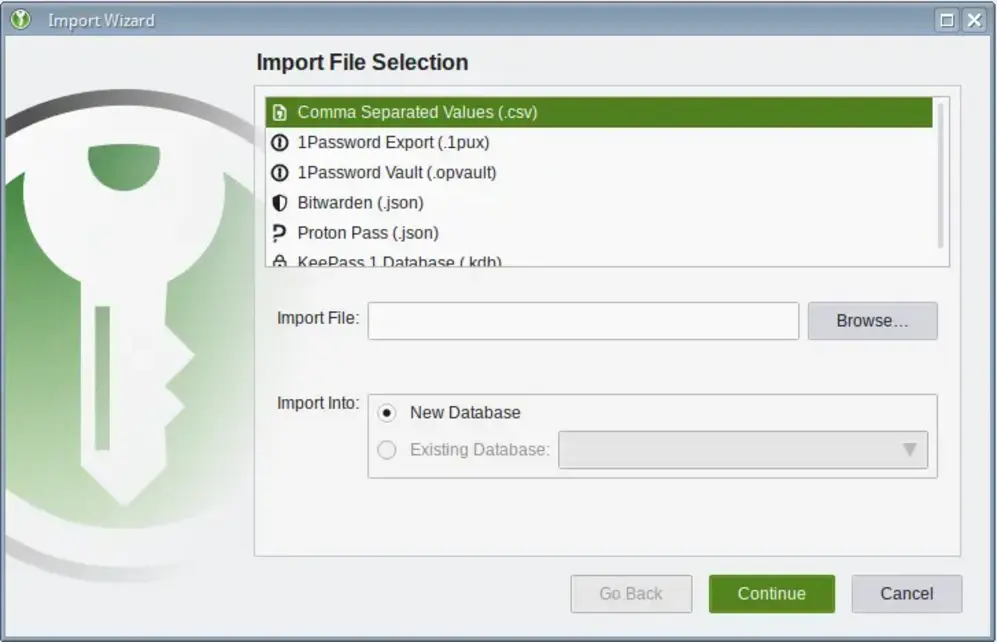The width and height of the screenshot is (997, 642).
Task: Select the Existing Database radio button
Action: pos(387,450)
